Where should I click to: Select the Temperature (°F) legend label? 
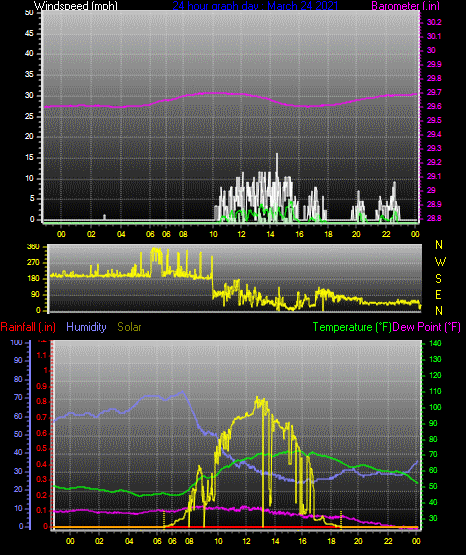pos(352,327)
